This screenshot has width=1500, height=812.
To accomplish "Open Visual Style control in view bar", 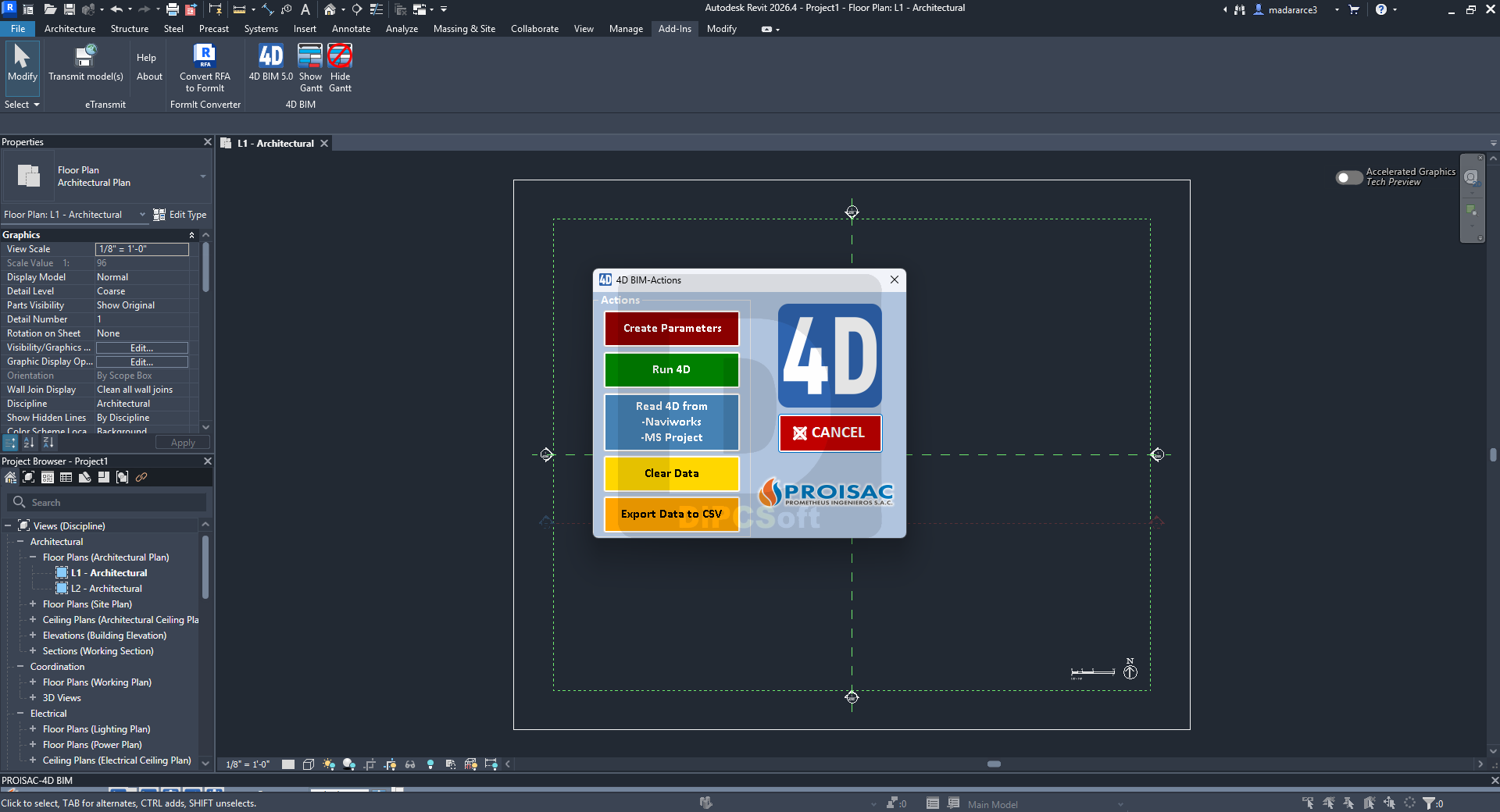I will tap(309, 764).
